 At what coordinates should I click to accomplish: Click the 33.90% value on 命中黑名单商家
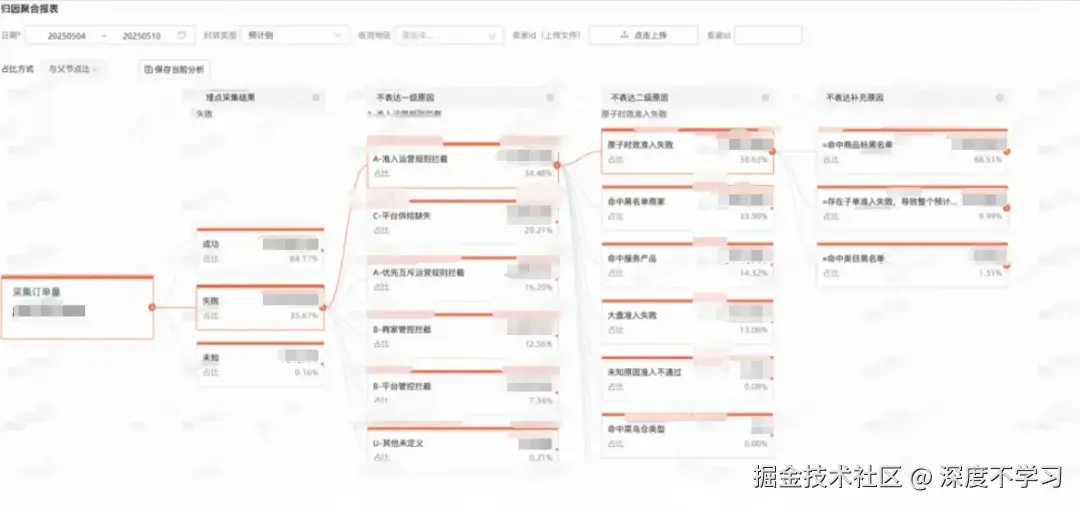[753, 216]
